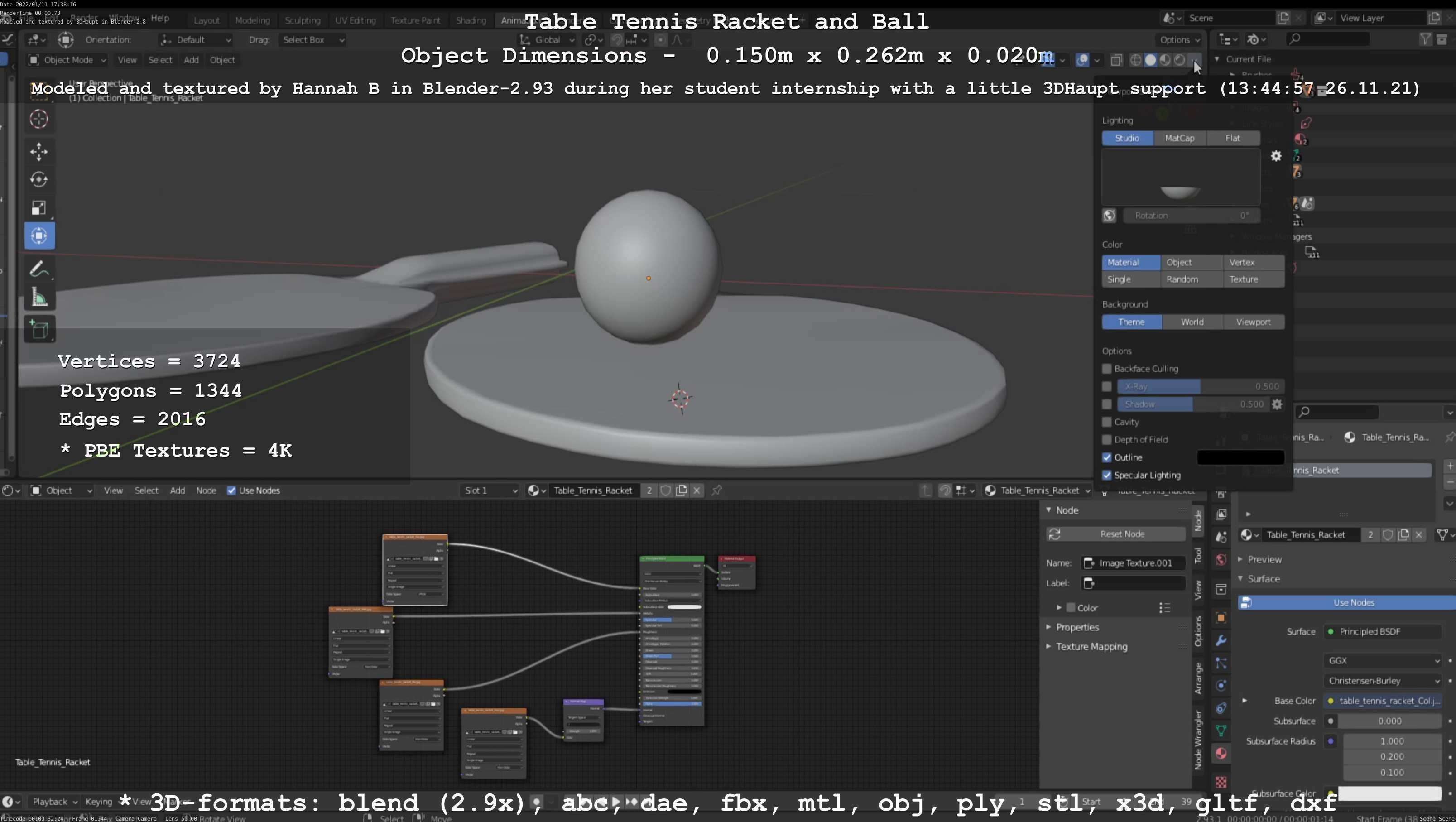Switch viewport to Rendered shading
Image resolution: width=1456 pixels, height=822 pixels.
click(x=1180, y=59)
